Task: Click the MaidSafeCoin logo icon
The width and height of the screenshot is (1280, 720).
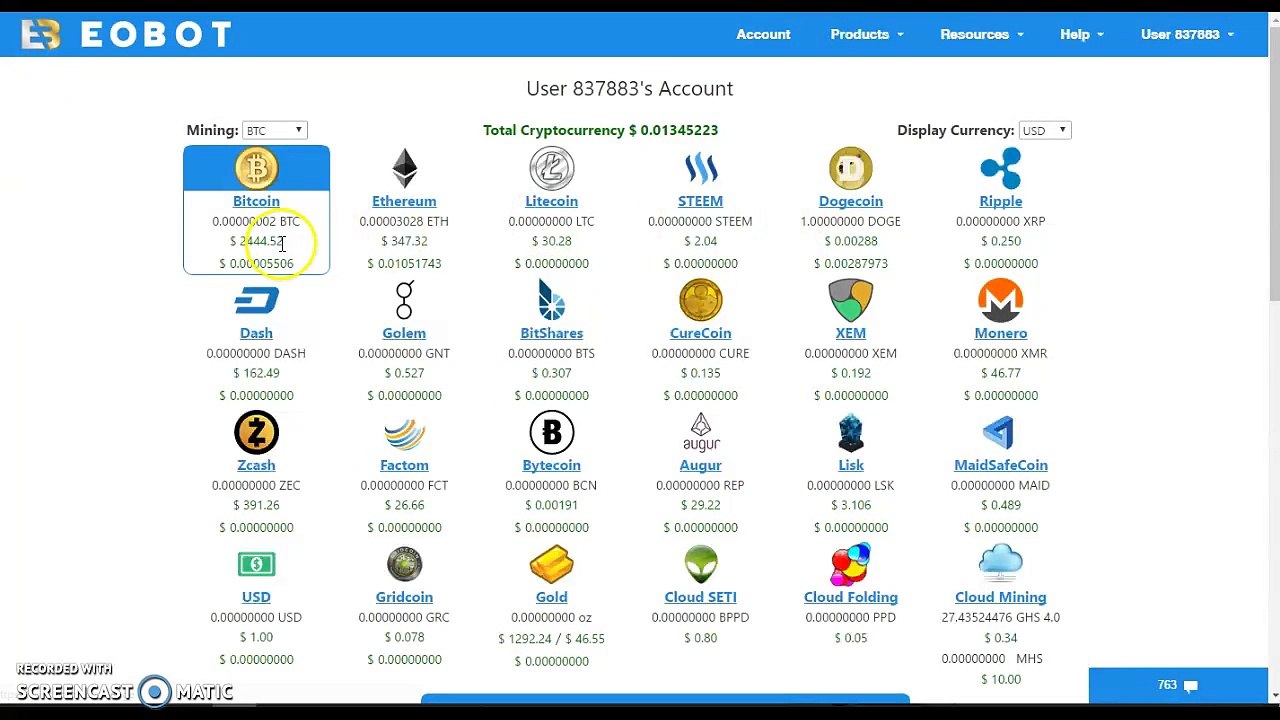Action: pos(1000,432)
